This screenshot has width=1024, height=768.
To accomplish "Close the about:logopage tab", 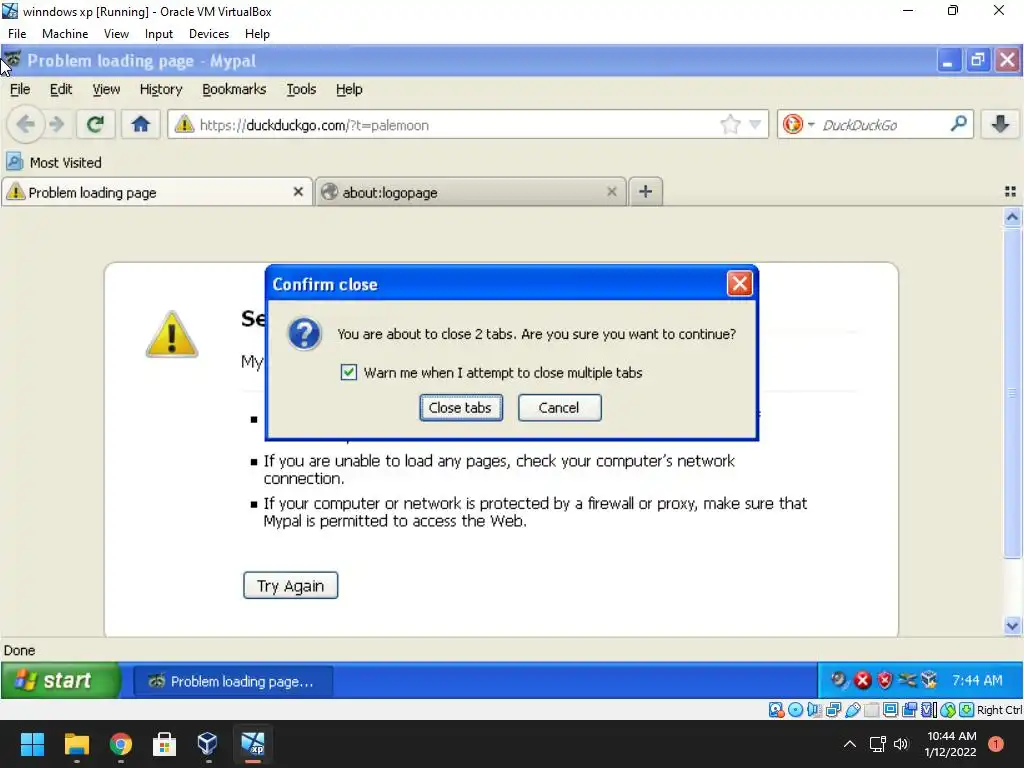I will (611, 192).
